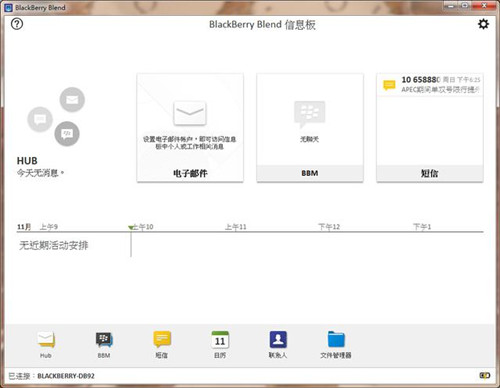Screen dimensions: 500x388
Task: Click 无聊天 text in BBM card
Action: point(309,139)
